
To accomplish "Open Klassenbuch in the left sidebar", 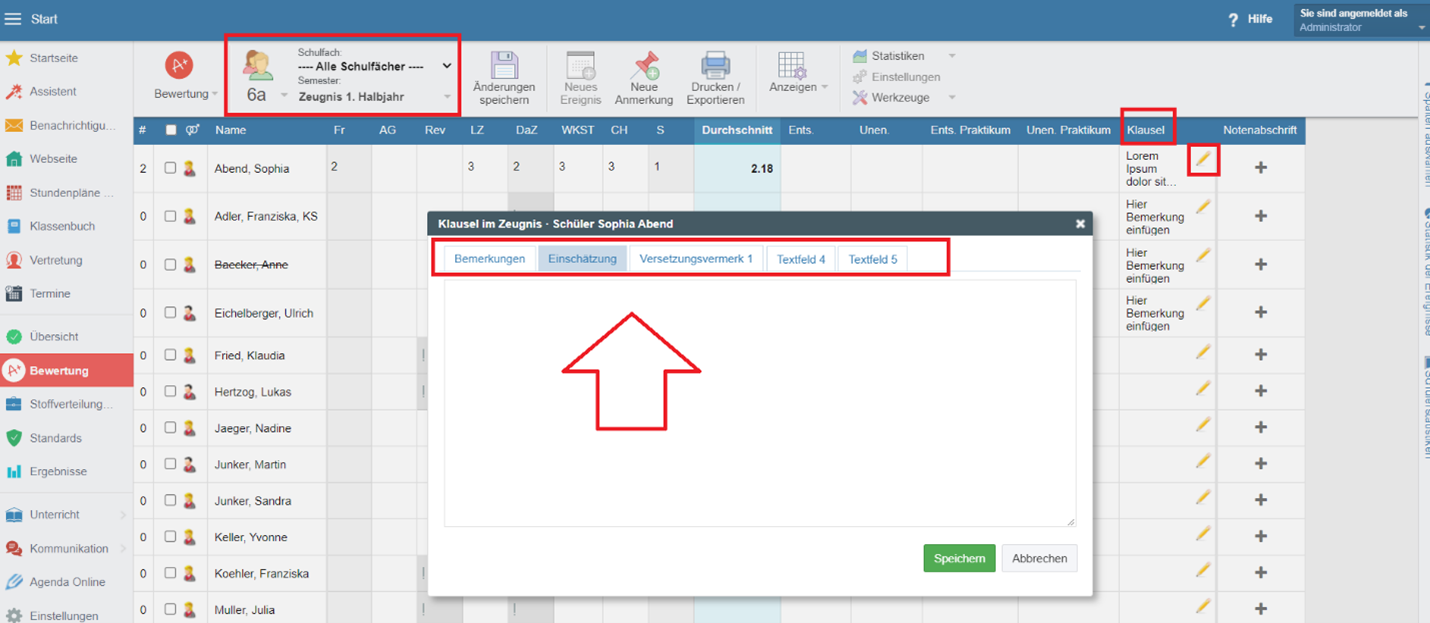I will 62,226.
